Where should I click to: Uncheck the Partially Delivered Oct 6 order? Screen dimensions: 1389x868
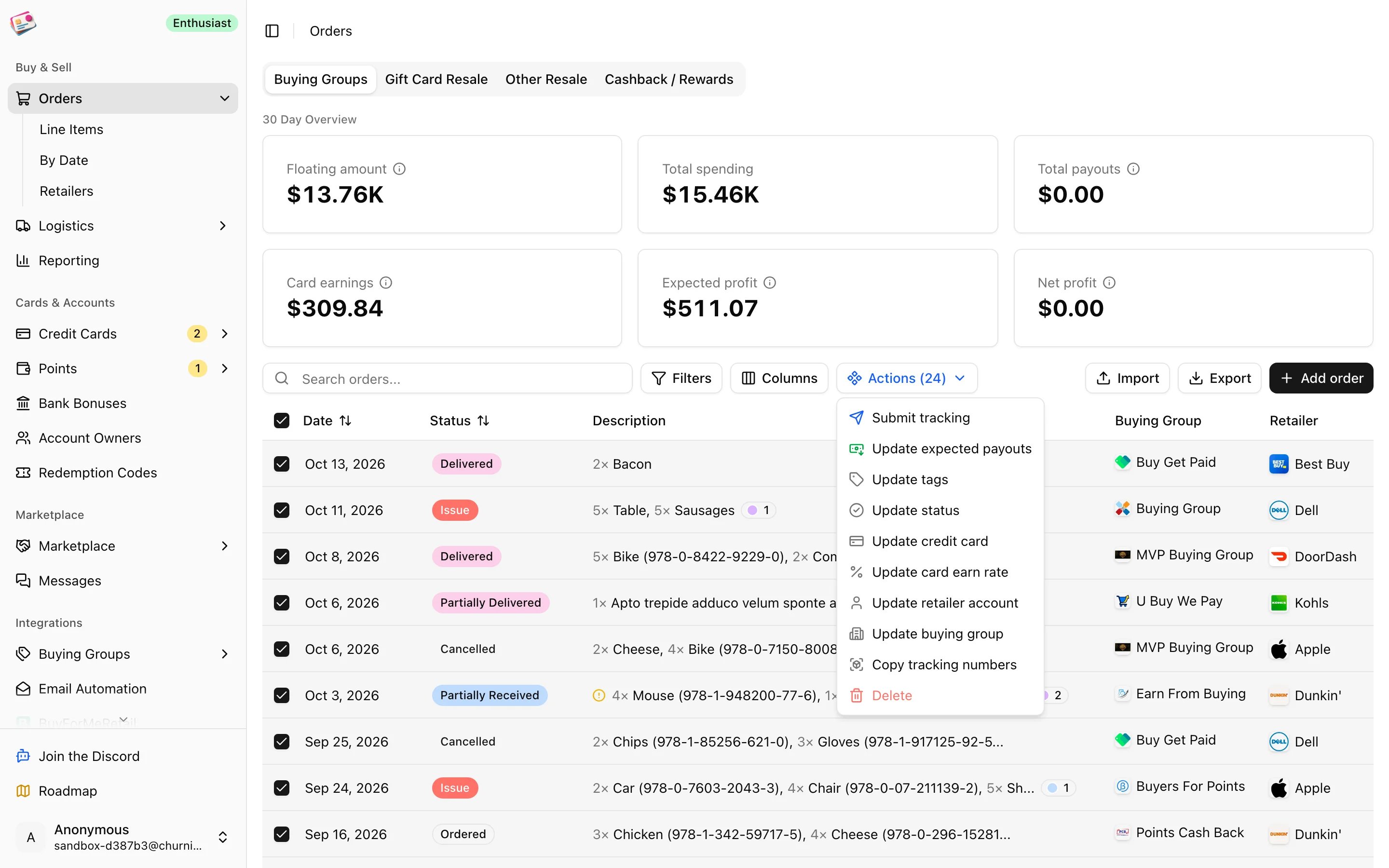point(281,603)
